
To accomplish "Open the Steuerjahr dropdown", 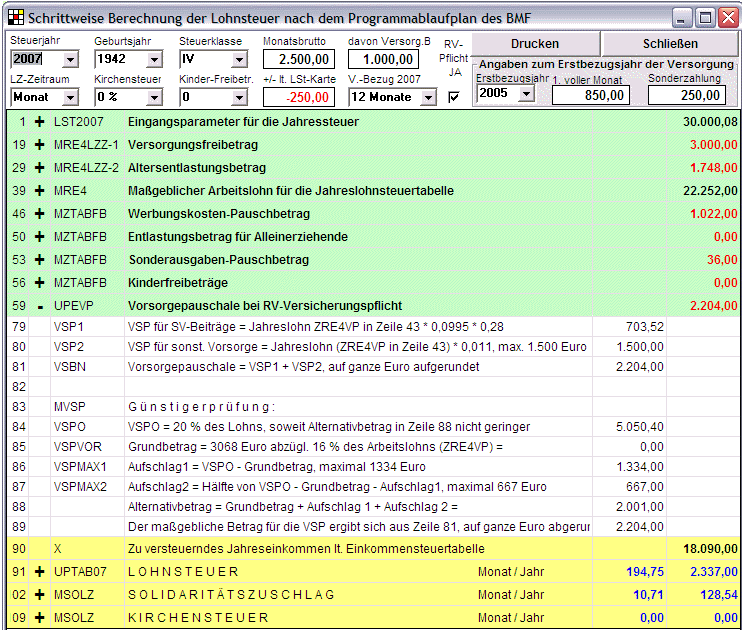I will (x=69, y=59).
